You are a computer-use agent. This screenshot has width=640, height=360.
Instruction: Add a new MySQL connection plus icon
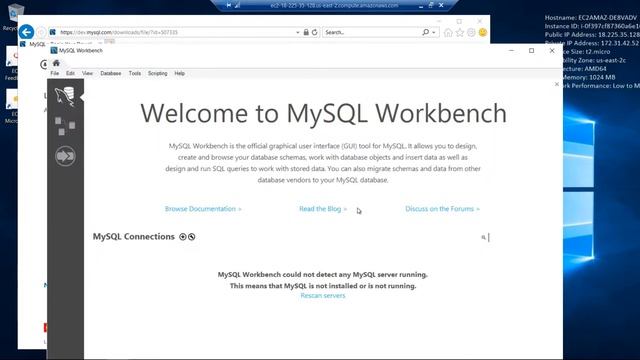click(183, 237)
